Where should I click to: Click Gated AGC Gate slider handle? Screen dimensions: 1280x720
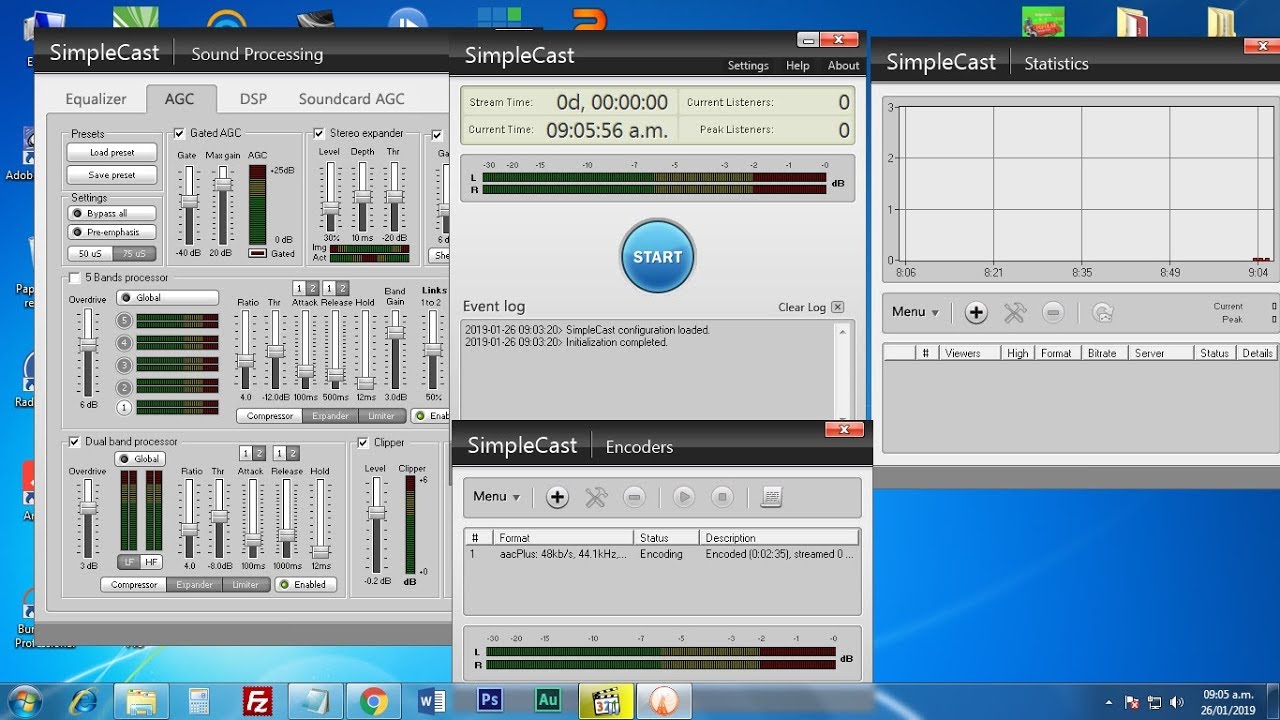click(189, 201)
